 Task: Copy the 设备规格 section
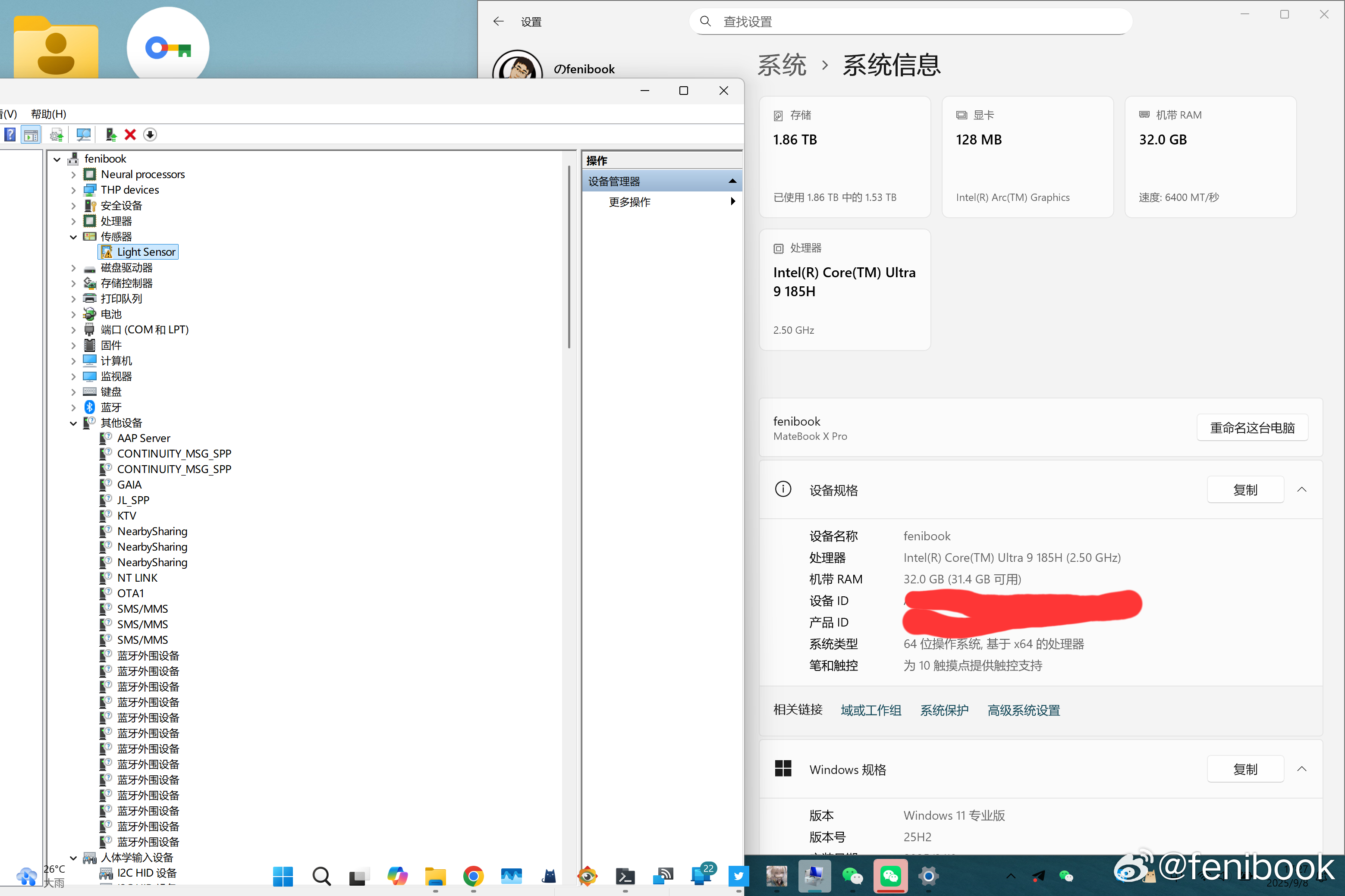pos(1245,490)
